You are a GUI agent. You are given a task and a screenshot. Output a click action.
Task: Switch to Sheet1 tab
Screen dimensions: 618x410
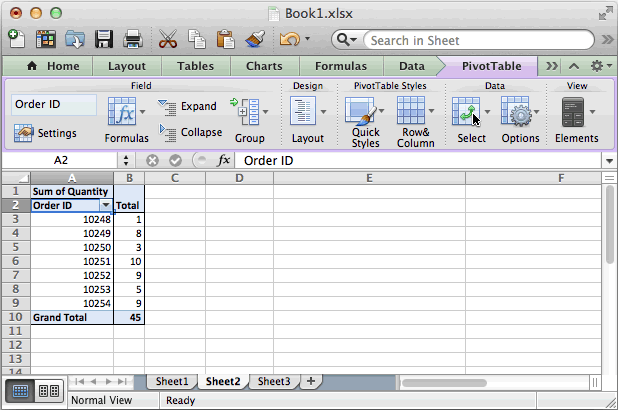coord(172,381)
